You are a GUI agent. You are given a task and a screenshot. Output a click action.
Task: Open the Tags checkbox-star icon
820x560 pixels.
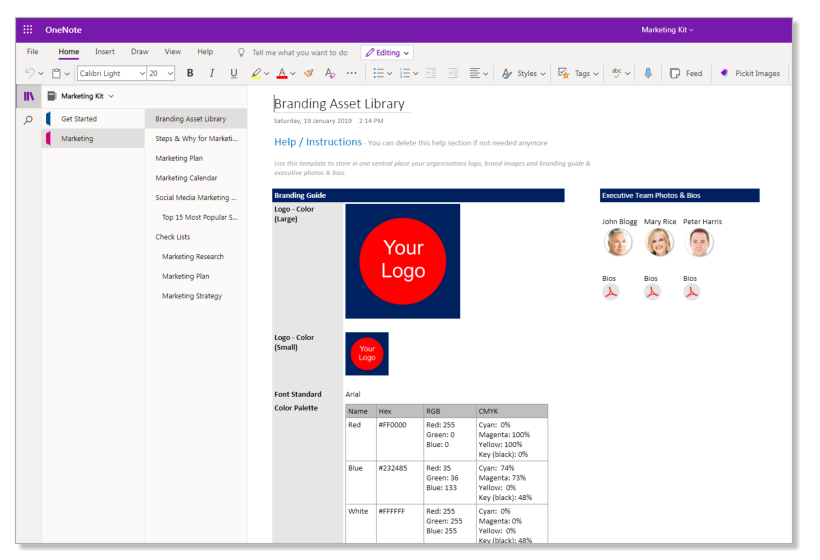pyautogui.click(x=563, y=73)
